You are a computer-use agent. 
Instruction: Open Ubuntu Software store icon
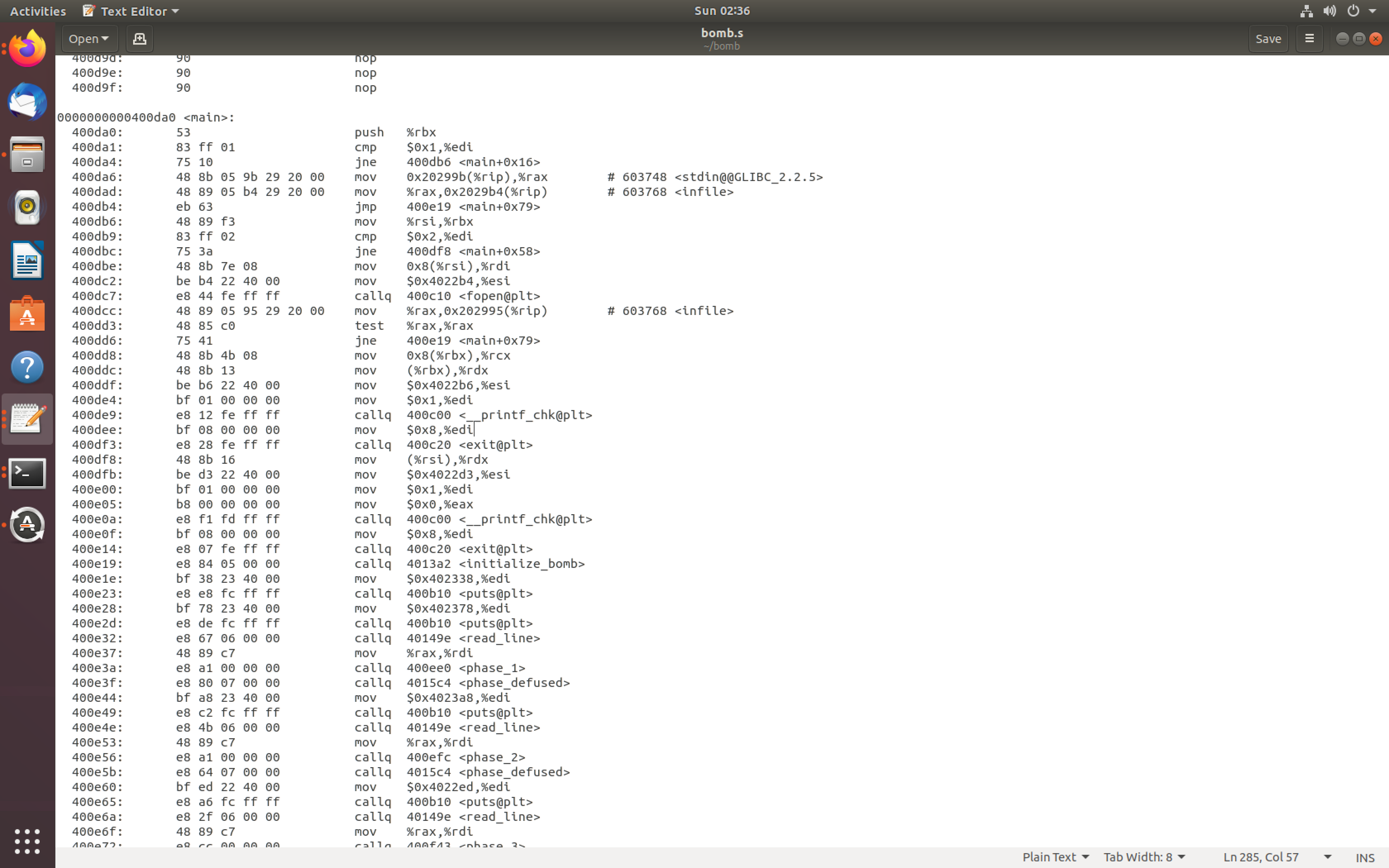[27, 313]
